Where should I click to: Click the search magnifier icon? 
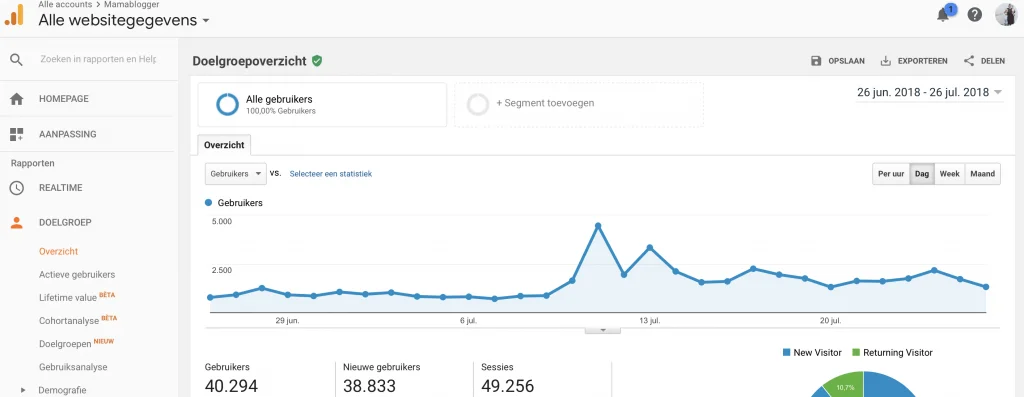pyautogui.click(x=16, y=59)
